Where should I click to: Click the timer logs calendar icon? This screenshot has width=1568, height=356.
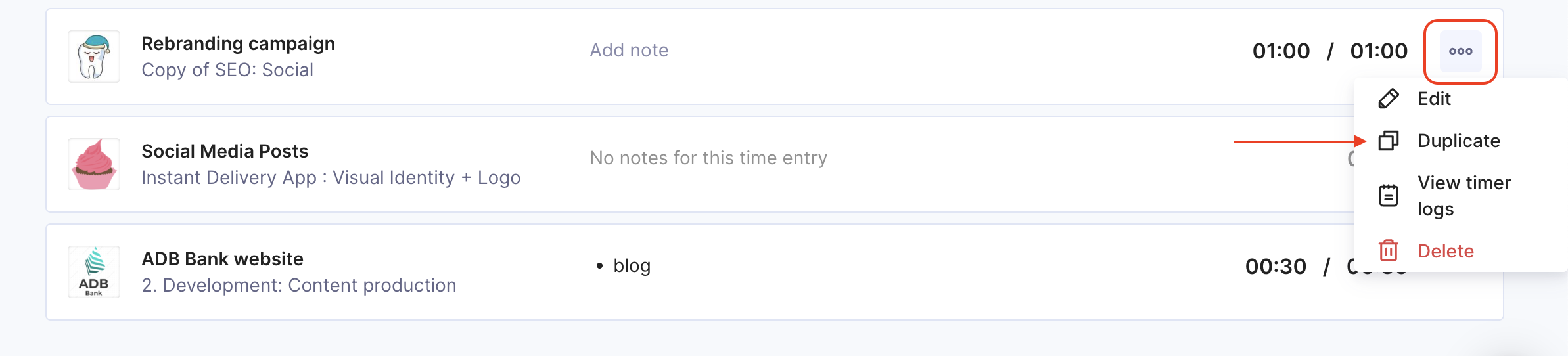point(1389,195)
